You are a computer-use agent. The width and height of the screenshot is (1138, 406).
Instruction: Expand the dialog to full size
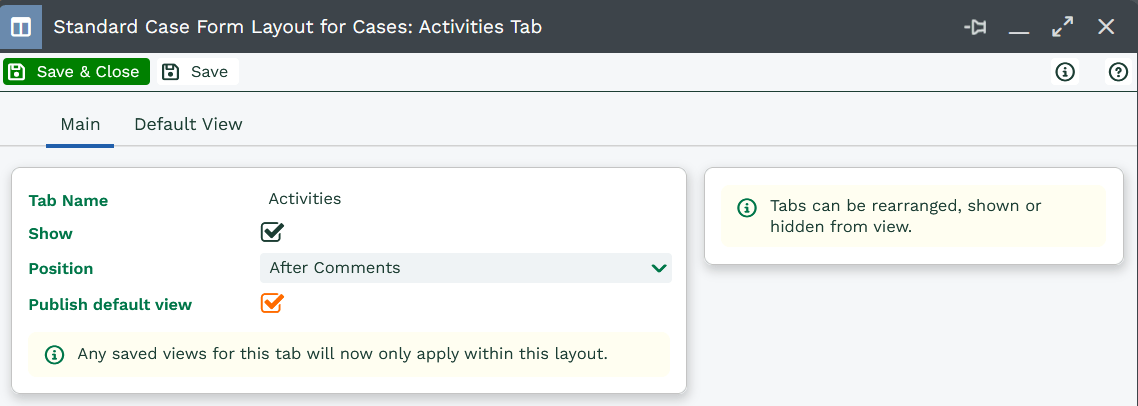click(1062, 27)
